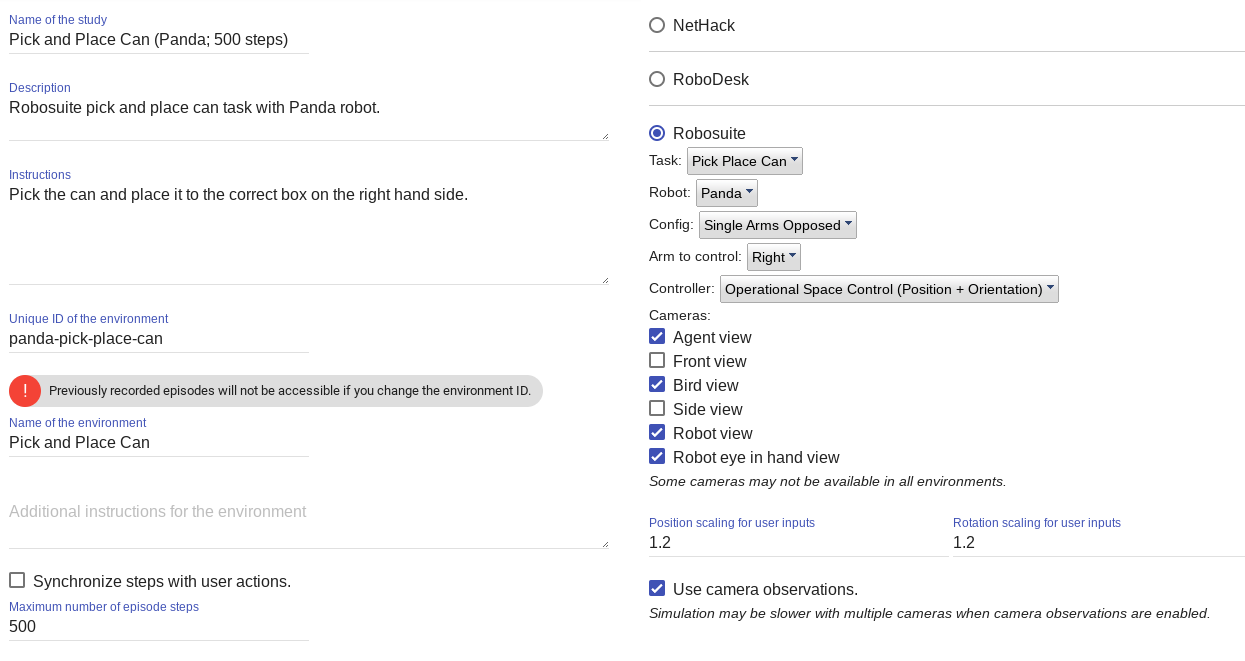This screenshot has height=661, width=1245.
Task: Uncheck Robot eye in hand view
Action: tap(657, 457)
